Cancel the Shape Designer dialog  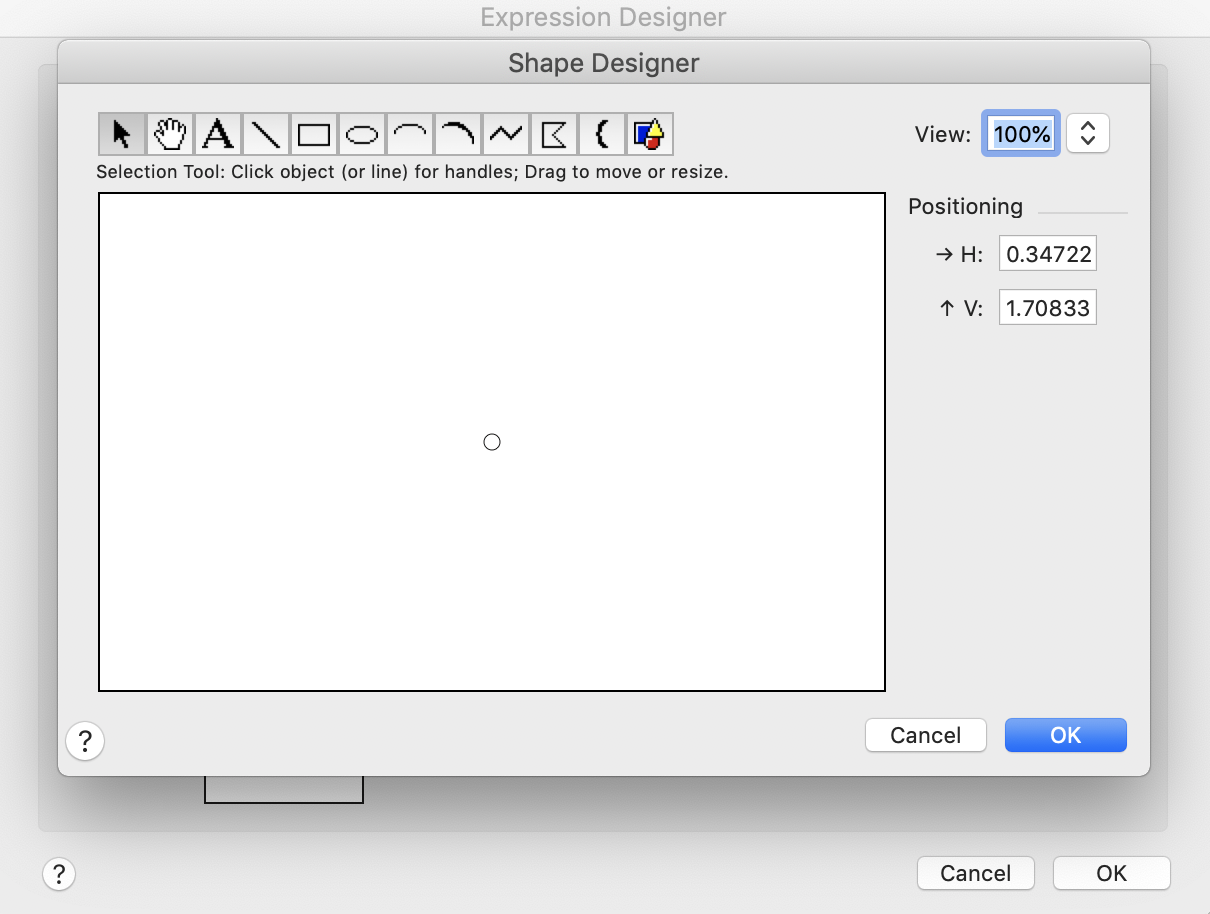[925, 735]
